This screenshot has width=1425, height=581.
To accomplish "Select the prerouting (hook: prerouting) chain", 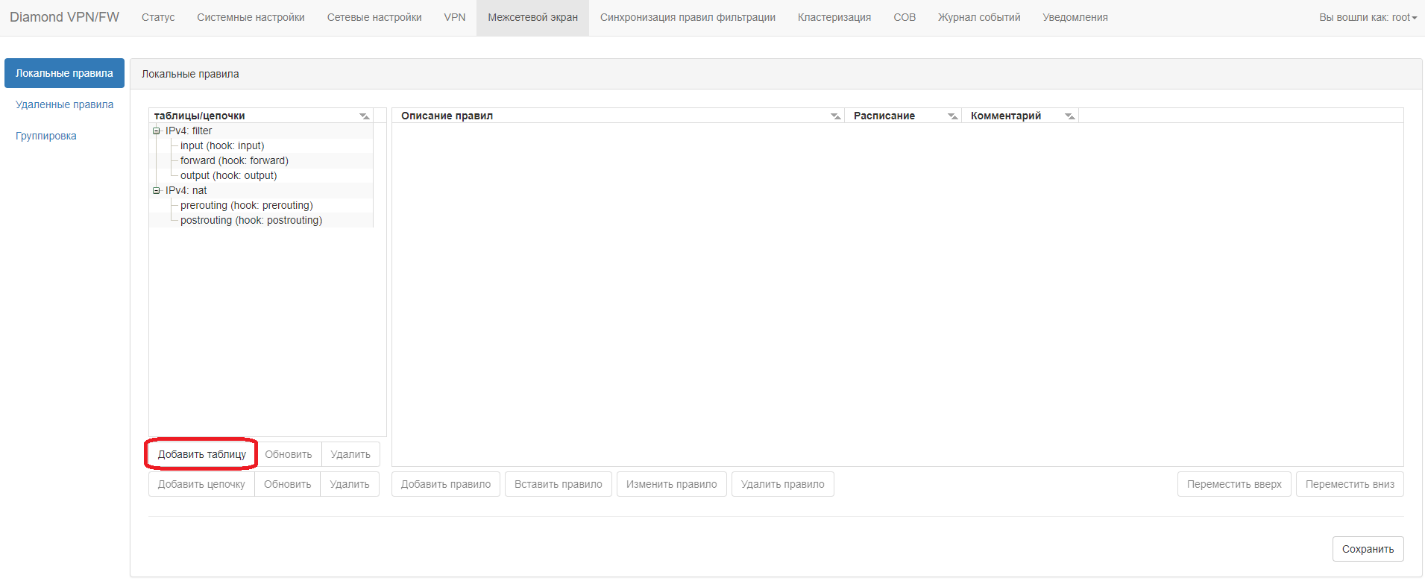I will point(246,205).
